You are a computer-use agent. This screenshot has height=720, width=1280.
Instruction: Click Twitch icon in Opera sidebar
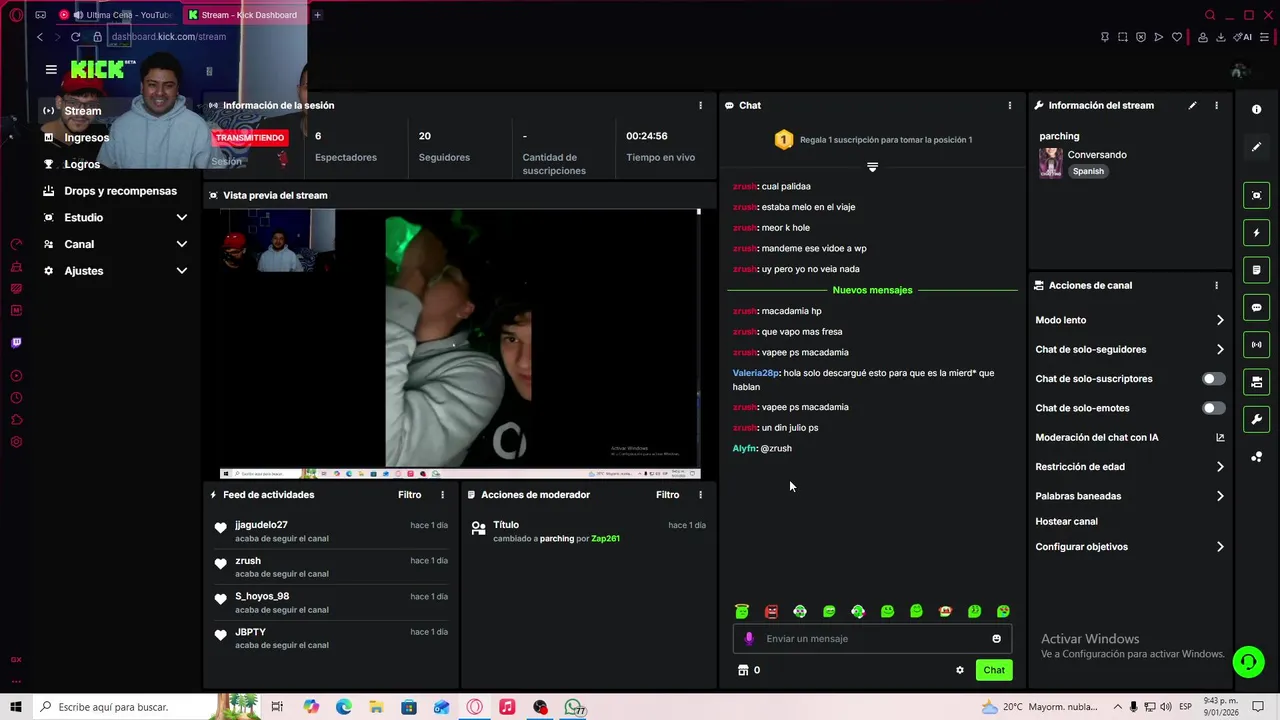tap(16, 343)
